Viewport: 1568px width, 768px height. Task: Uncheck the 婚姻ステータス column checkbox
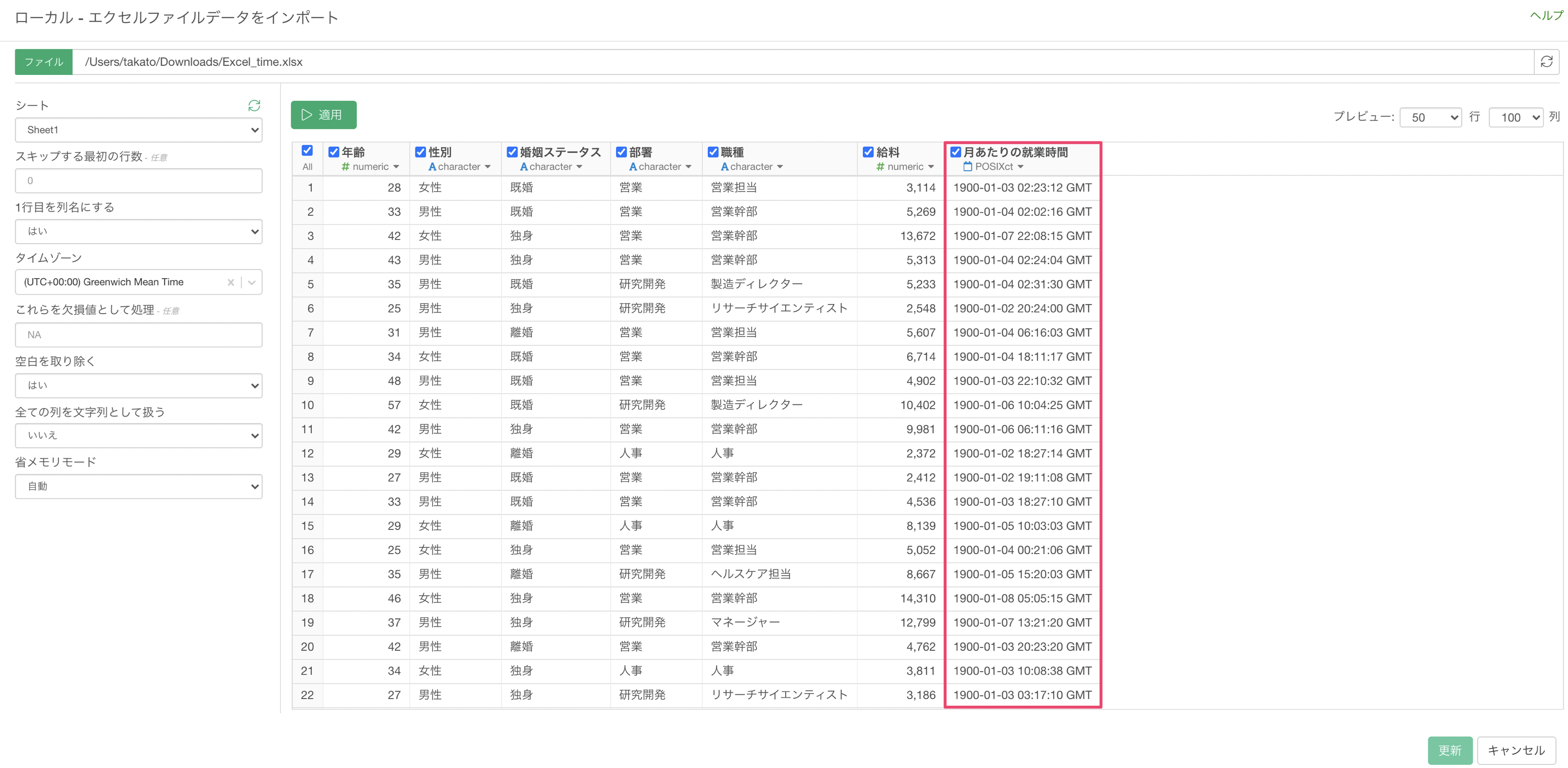point(512,152)
